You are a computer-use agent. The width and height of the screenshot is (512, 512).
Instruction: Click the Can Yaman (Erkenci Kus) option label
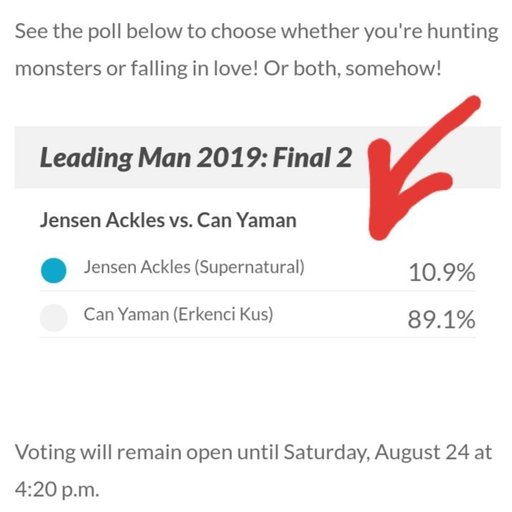(178, 314)
